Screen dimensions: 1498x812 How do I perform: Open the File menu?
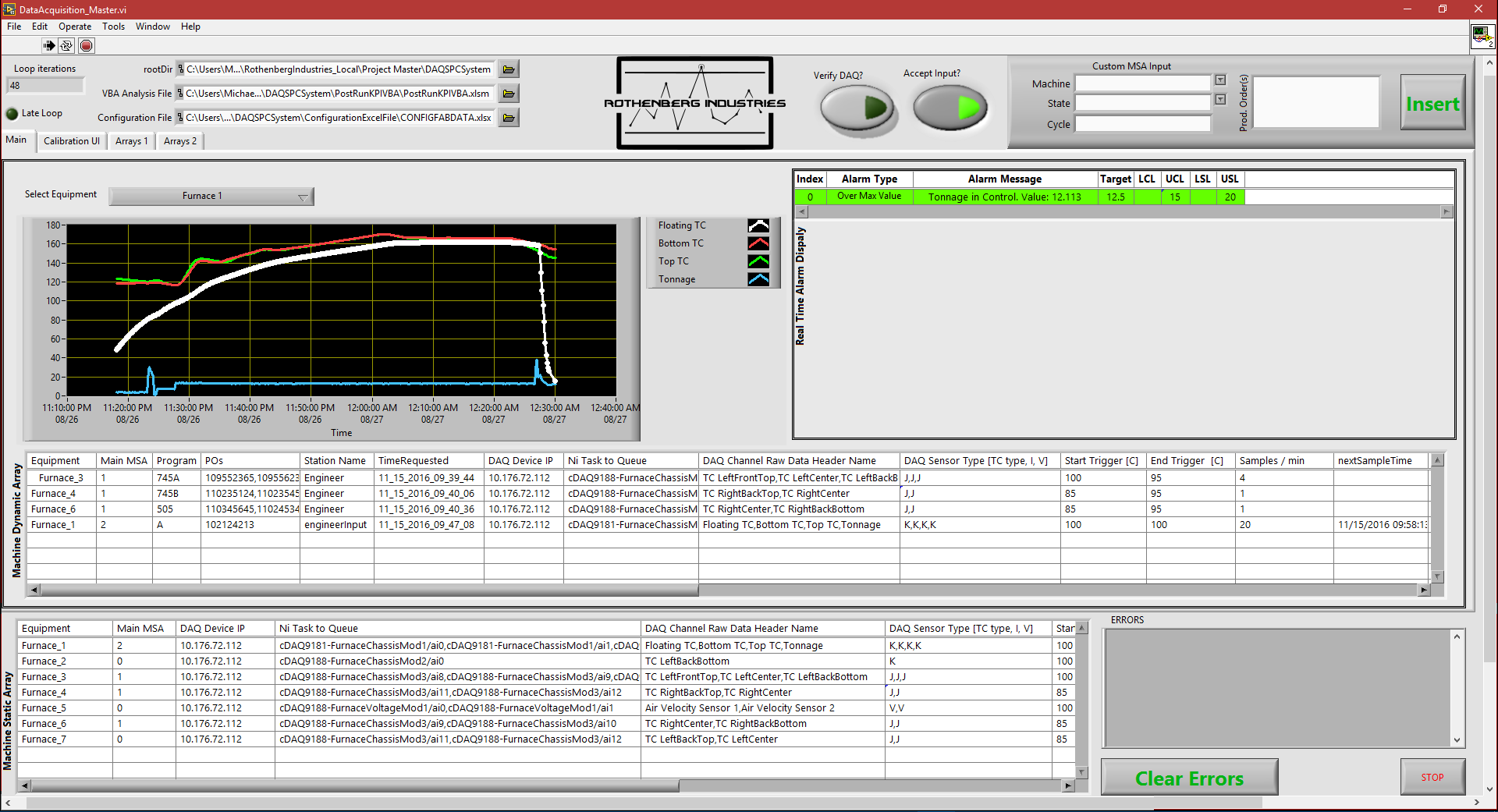click(x=14, y=27)
